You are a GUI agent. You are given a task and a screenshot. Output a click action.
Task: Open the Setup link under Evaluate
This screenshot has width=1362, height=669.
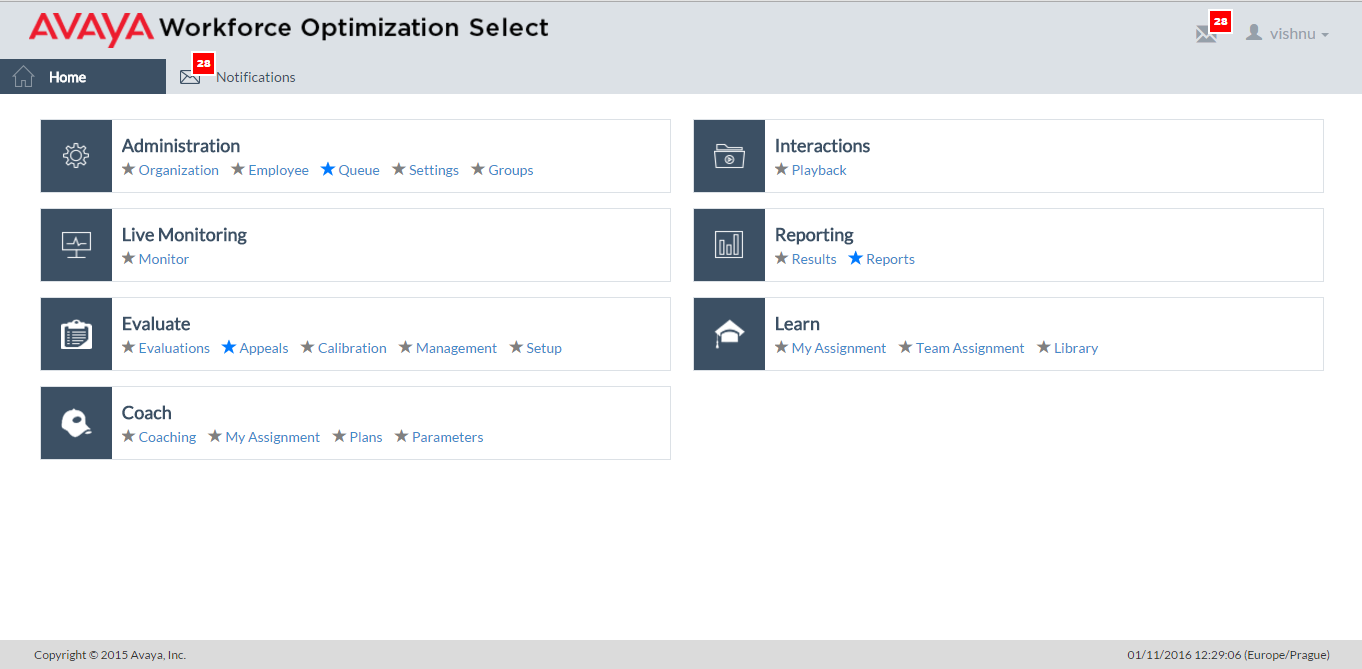click(544, 348)
